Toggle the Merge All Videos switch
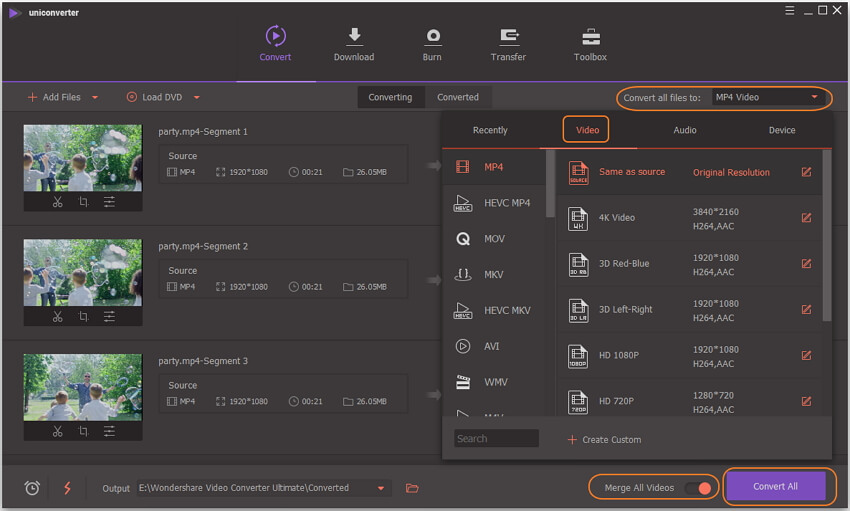This screenshot has height=511, width=850. pyautogui.click(x=698, y=488)
